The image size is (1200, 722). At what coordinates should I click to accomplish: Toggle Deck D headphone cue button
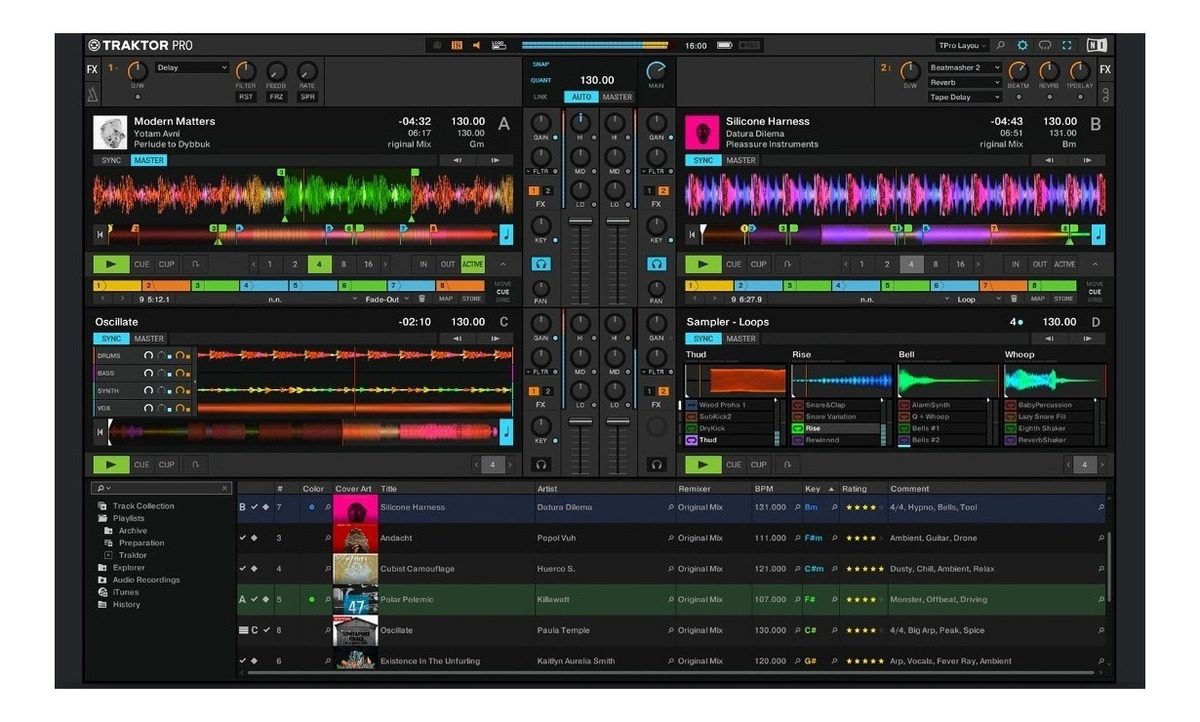tap(656, 464)
